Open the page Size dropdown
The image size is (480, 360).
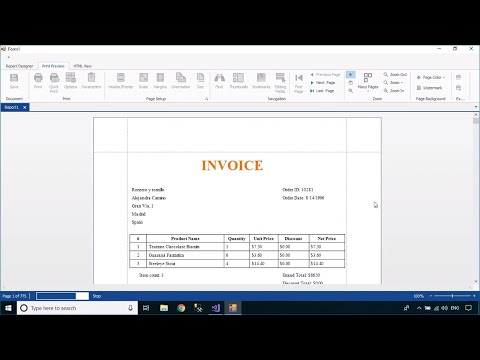200,81
